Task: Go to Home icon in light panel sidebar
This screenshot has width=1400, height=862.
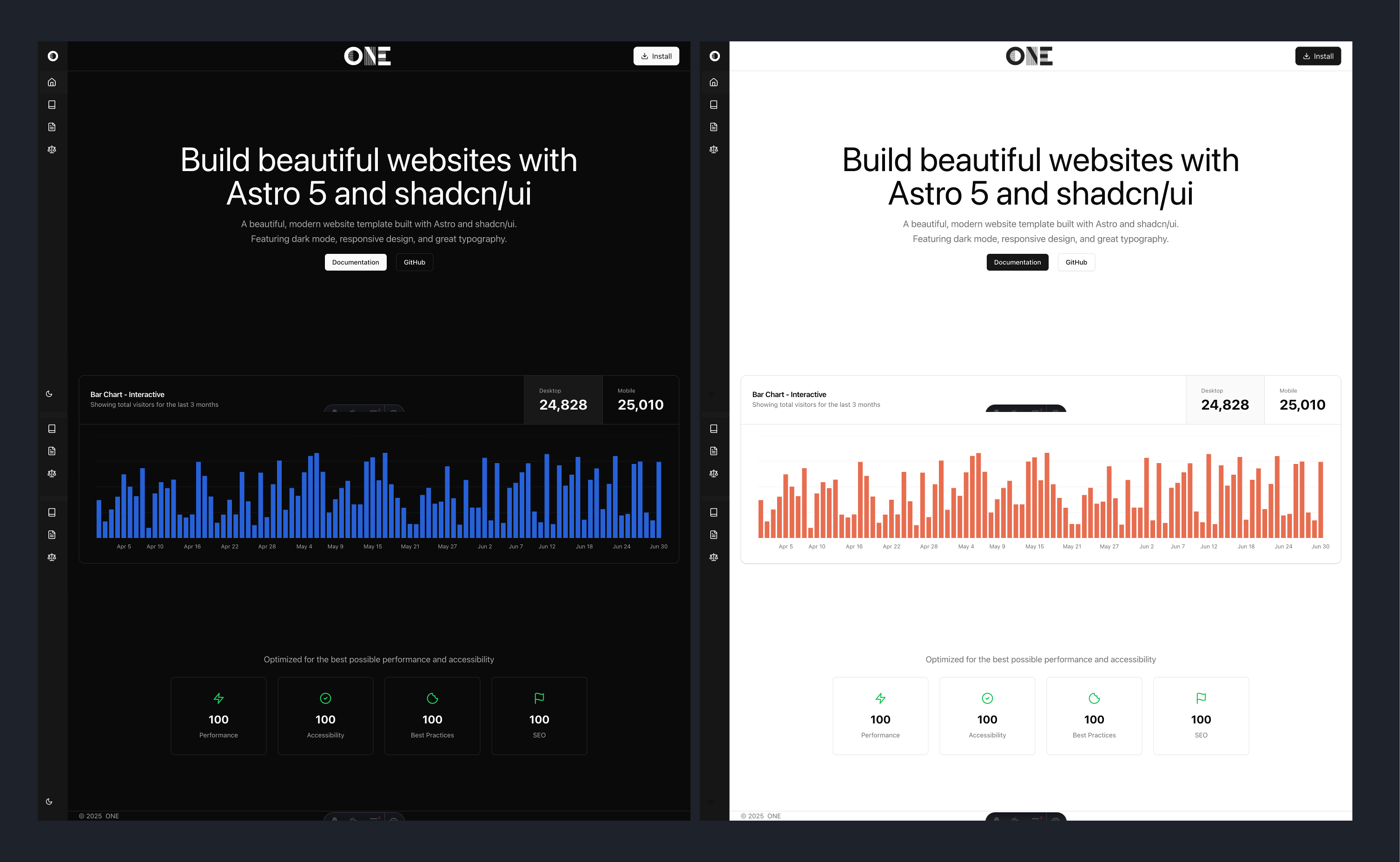Action: (x=713, y=82)
